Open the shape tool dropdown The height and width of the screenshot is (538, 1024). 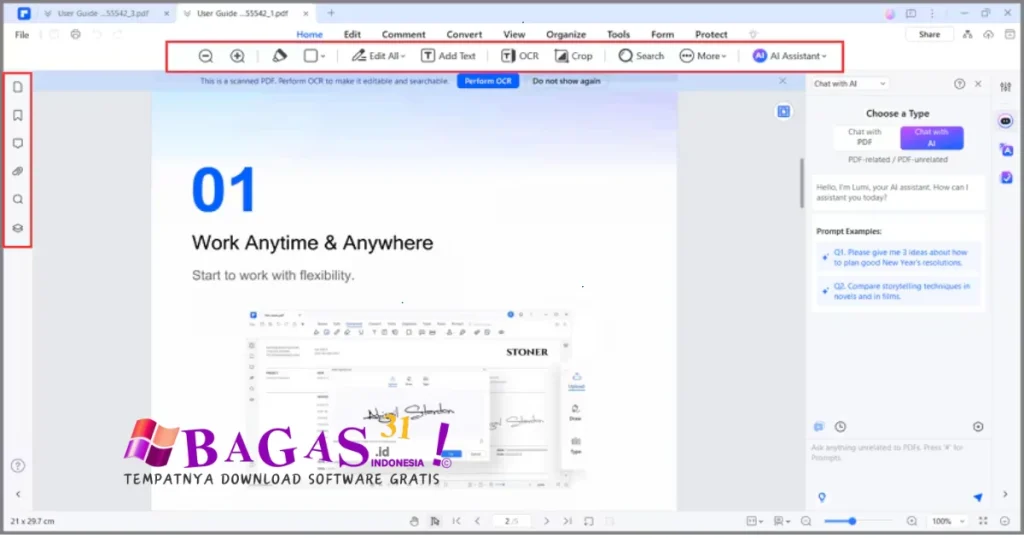tap(314, 56)
